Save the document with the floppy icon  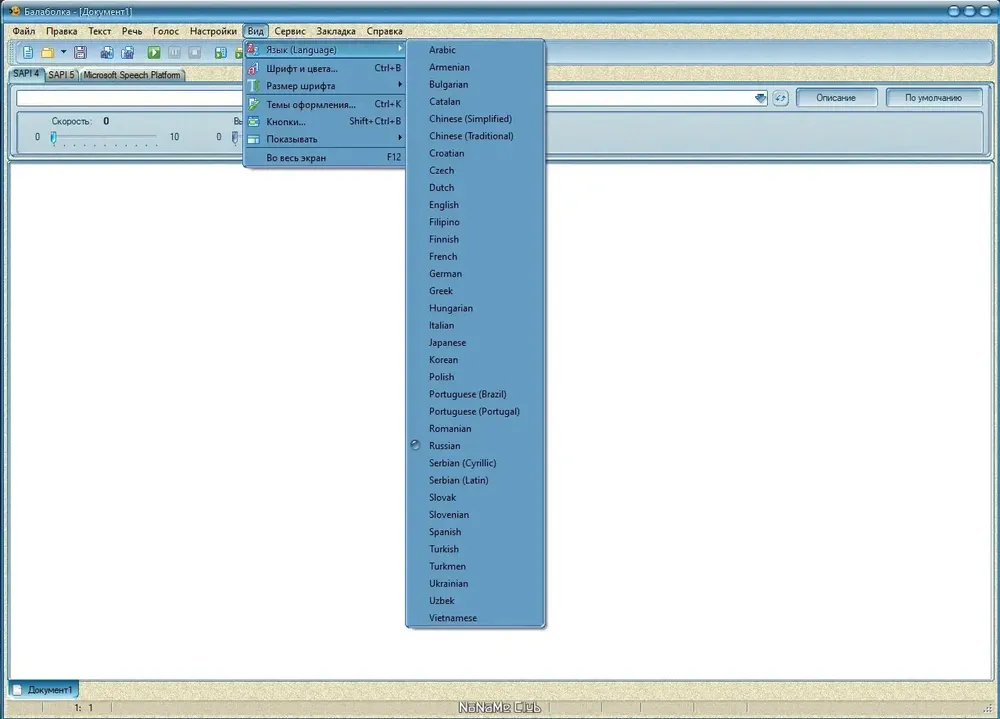[80, 52]
